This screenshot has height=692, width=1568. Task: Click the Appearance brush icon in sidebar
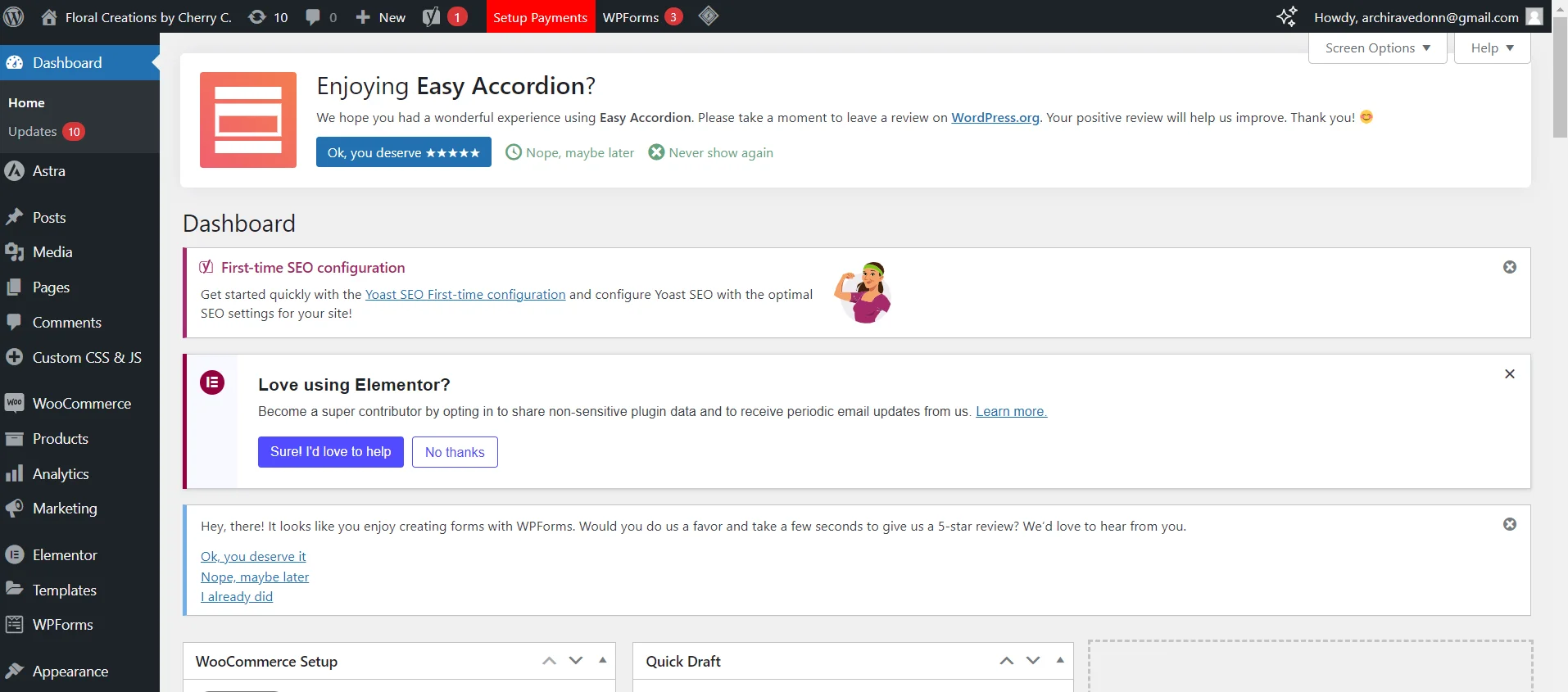coord(15,672)
